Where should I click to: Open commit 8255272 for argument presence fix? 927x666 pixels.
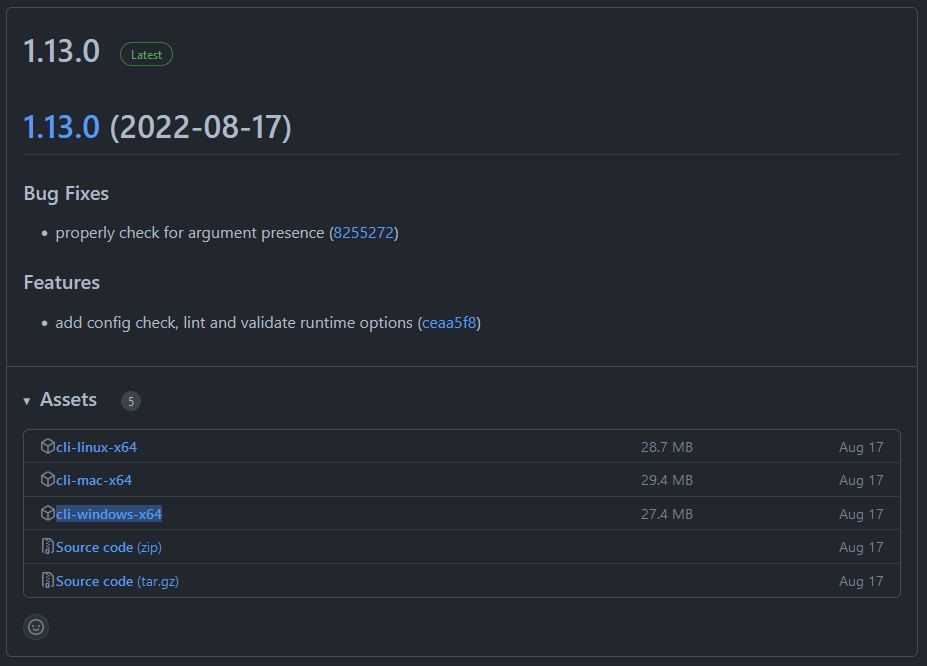[363, 232]
